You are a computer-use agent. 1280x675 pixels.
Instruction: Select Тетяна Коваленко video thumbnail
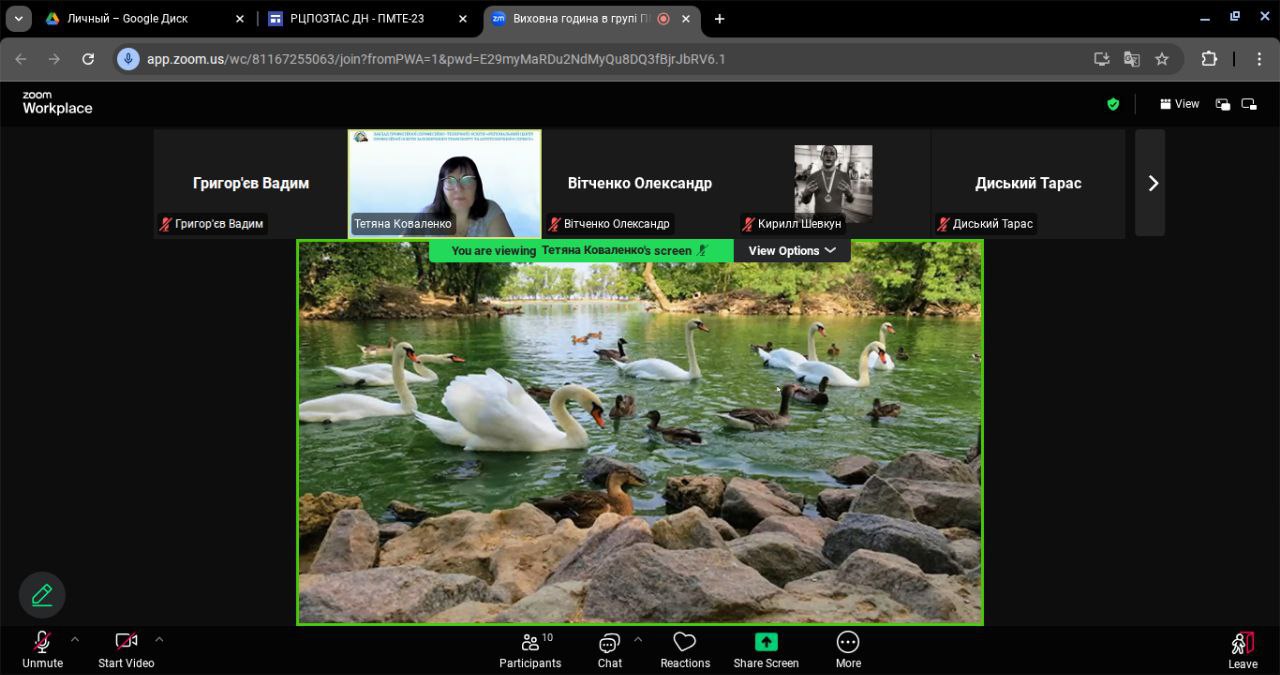coord(444,183)
